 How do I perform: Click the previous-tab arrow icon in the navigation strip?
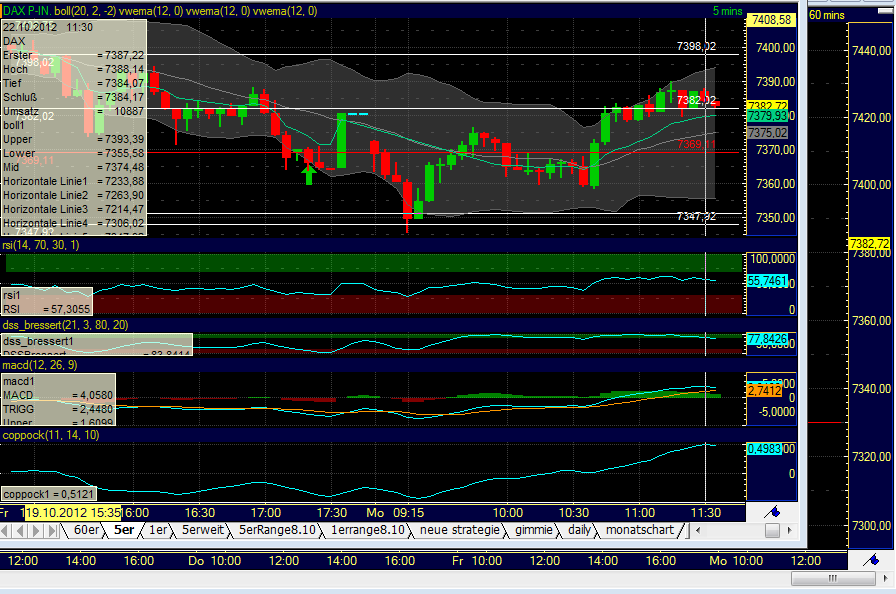coord(19,529)
